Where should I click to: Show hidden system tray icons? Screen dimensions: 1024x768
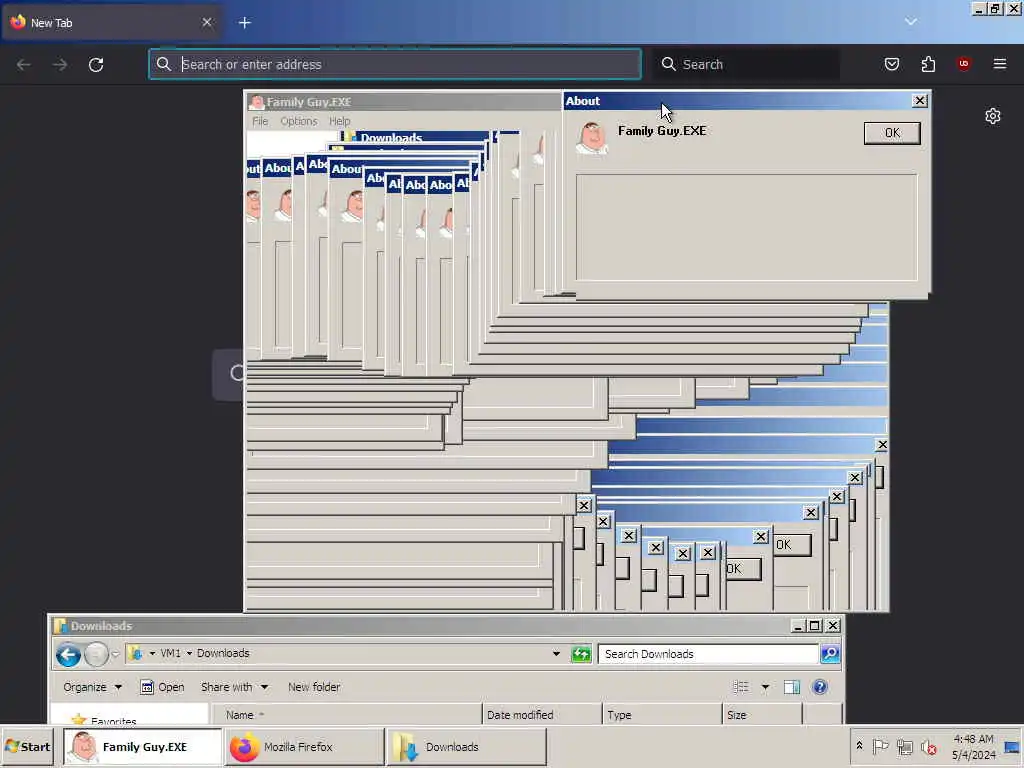click(859, 746)
